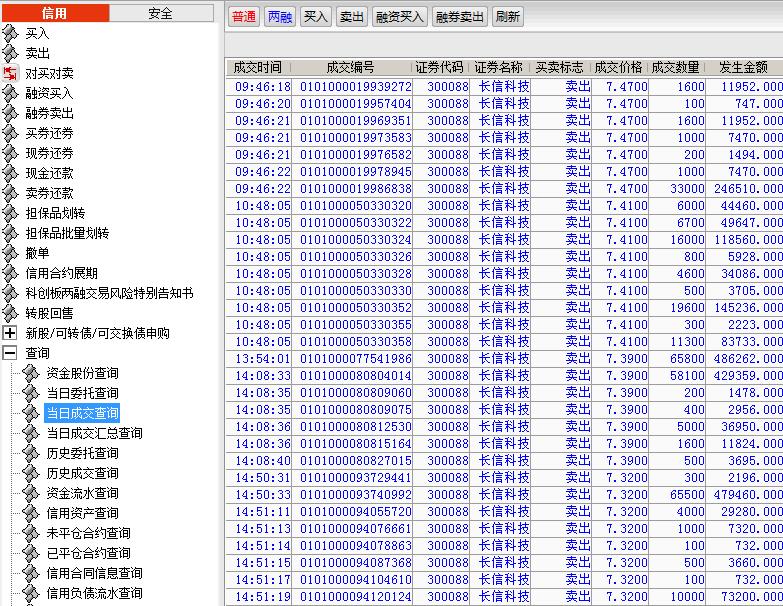Expand the 新股/可转债/可交换债申购 node
Image resolution: width=783 pixels, height=606 pixels.
tap(10, 333)
